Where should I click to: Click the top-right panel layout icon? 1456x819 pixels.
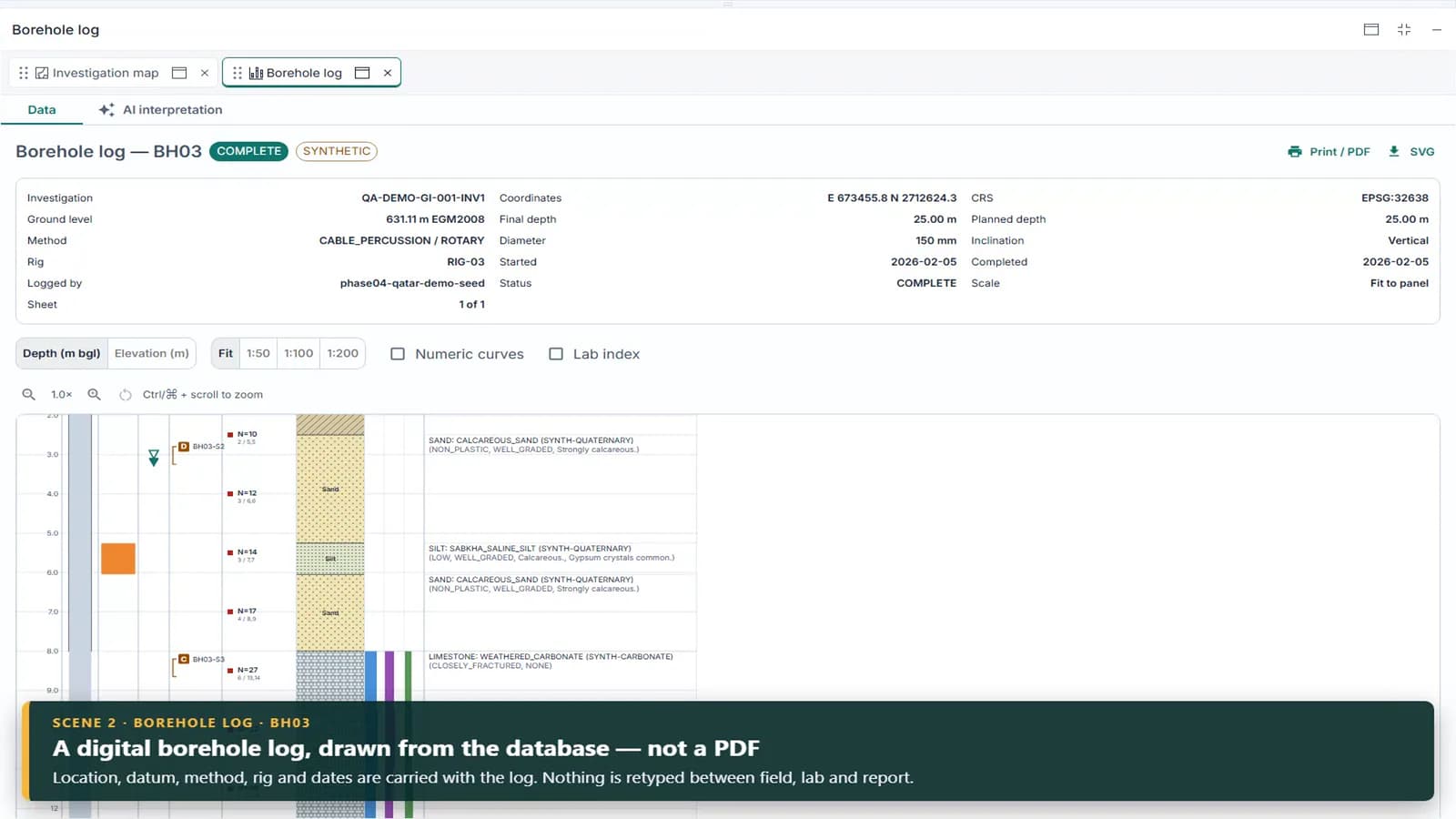1371,29
